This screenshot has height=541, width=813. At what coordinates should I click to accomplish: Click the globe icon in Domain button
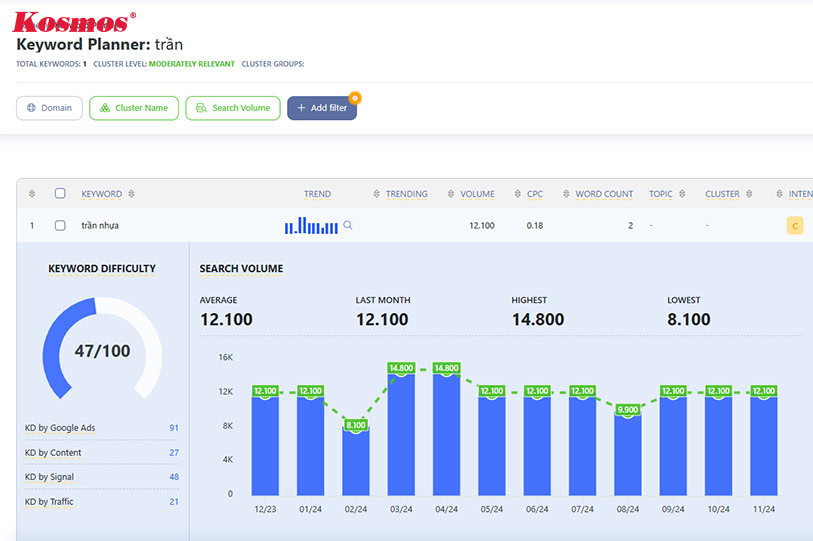coord(31,108)
